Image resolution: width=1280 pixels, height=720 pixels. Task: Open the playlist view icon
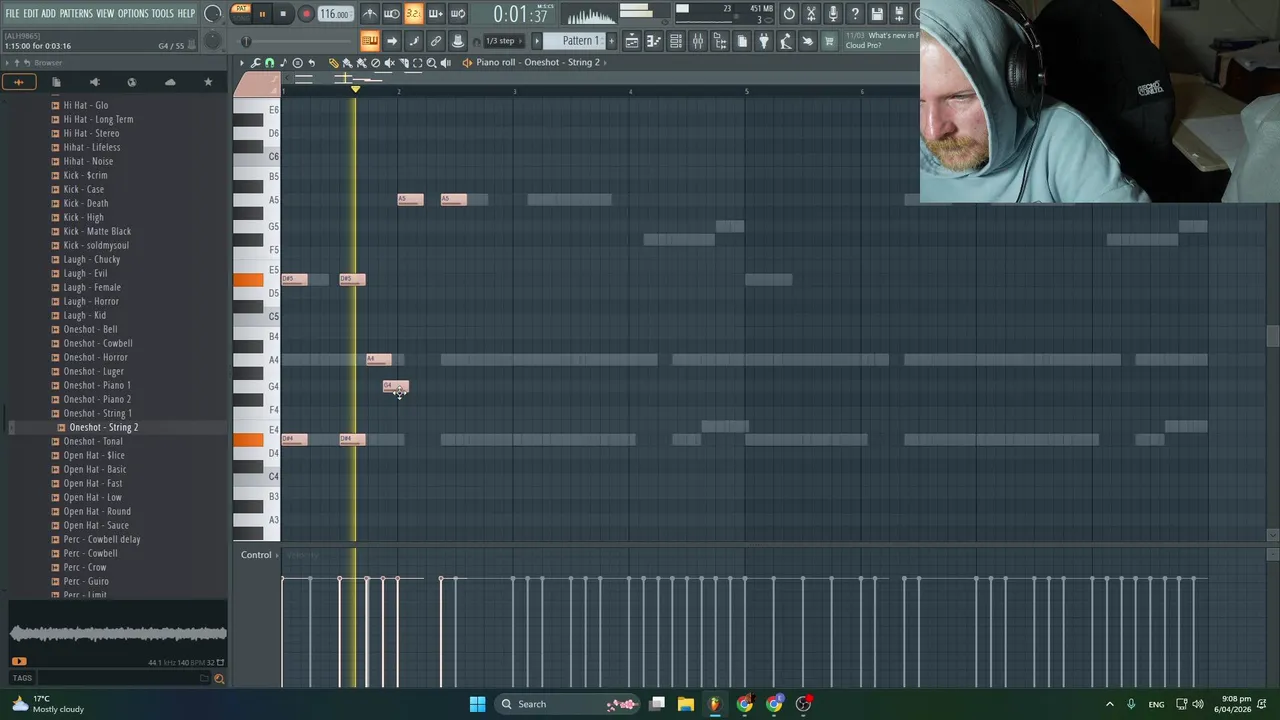coord(632,41)
